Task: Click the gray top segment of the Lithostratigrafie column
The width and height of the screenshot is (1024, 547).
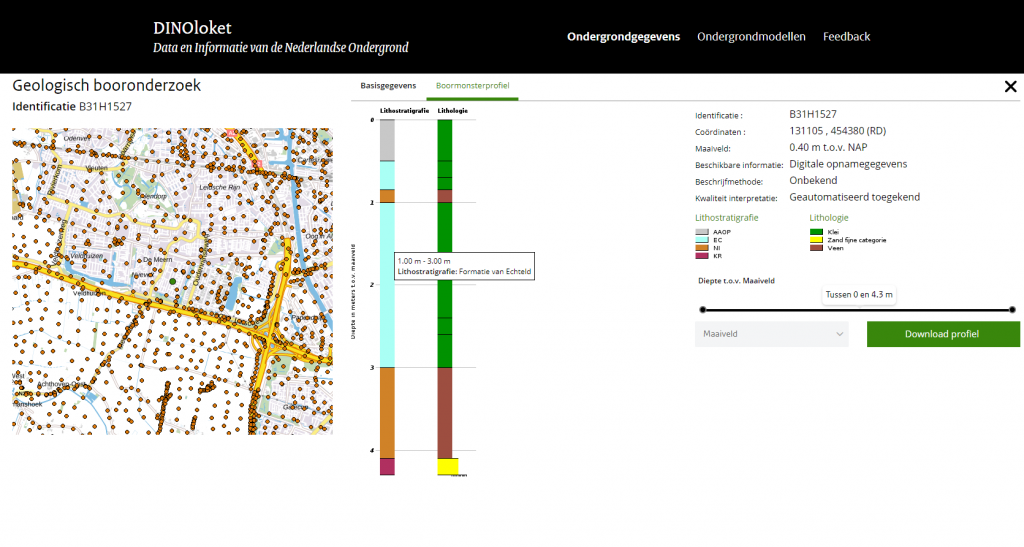Action: pyautogui.click(x=387, y=140)
